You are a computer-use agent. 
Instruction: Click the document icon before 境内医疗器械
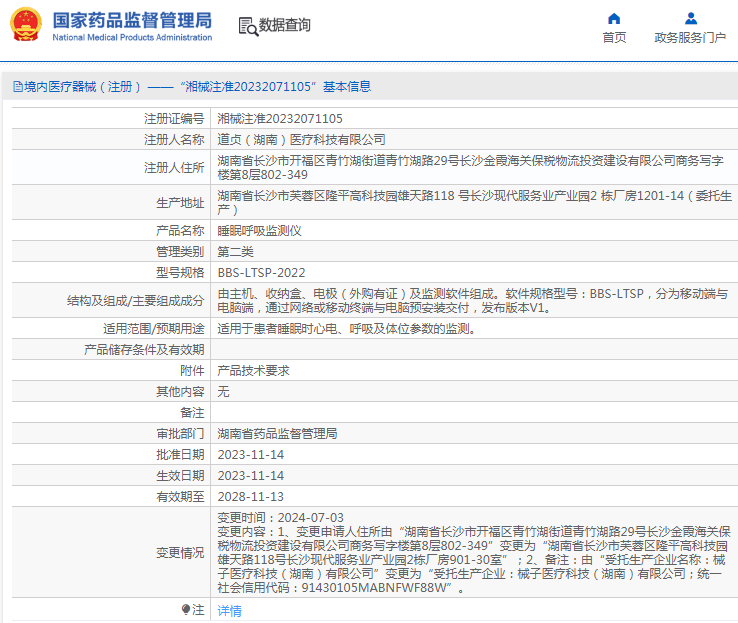[17, 87]
